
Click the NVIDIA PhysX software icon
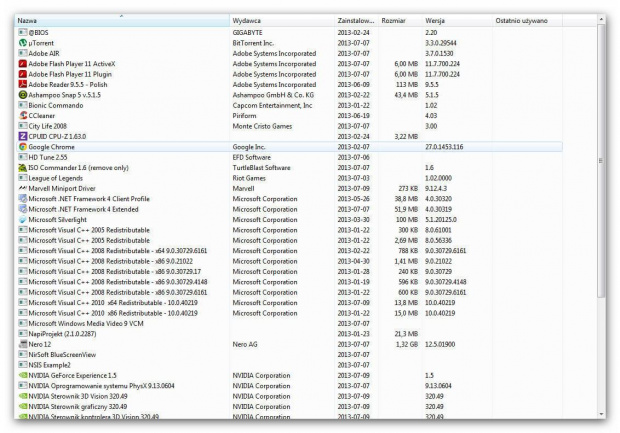tap(23, 386)
